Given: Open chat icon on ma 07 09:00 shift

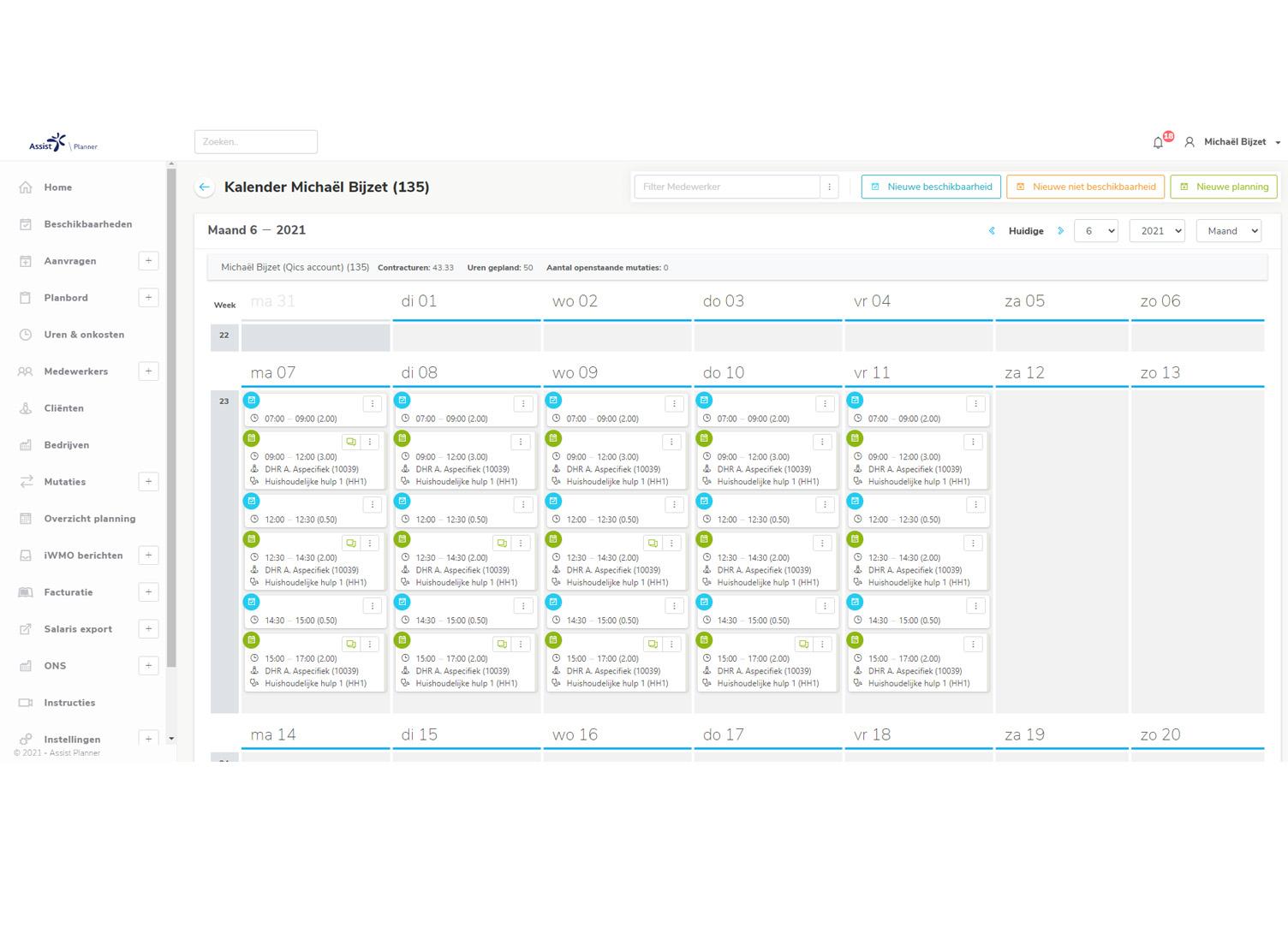Looking at the screenshot, I should coord(351,443).
